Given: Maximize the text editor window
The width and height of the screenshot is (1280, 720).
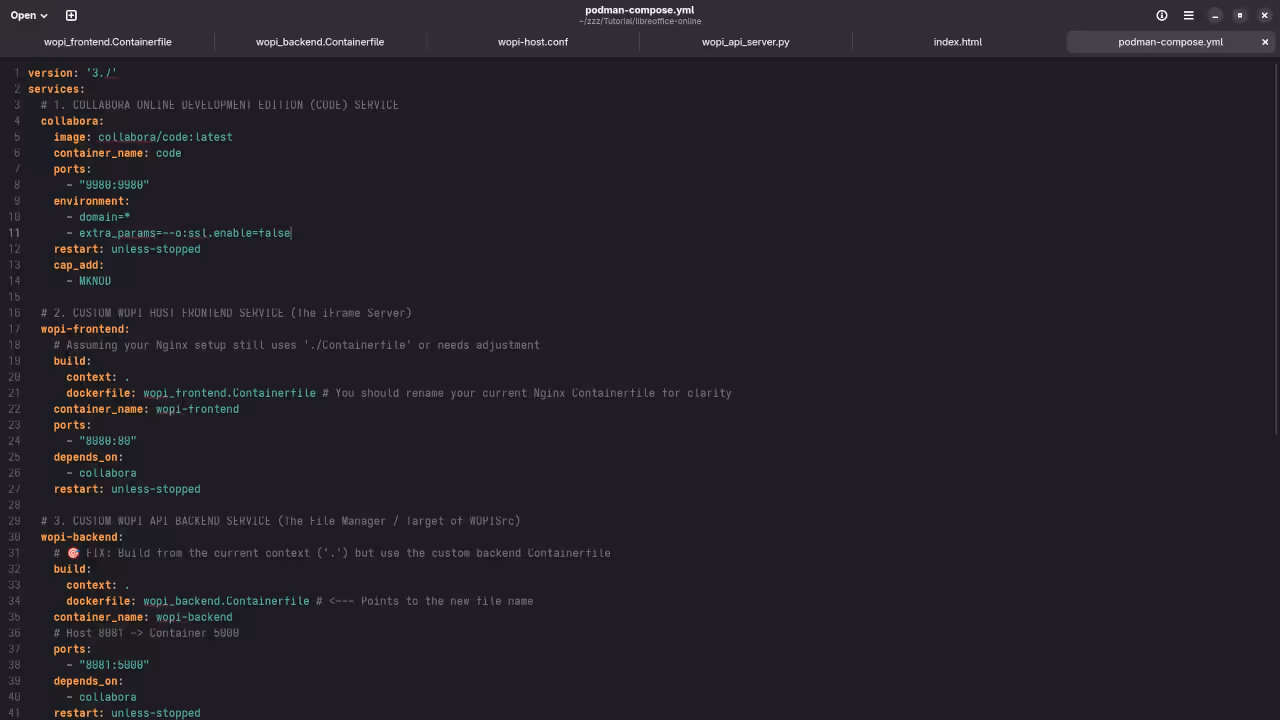Looking at the screenshot, I should coord(1239,15).
